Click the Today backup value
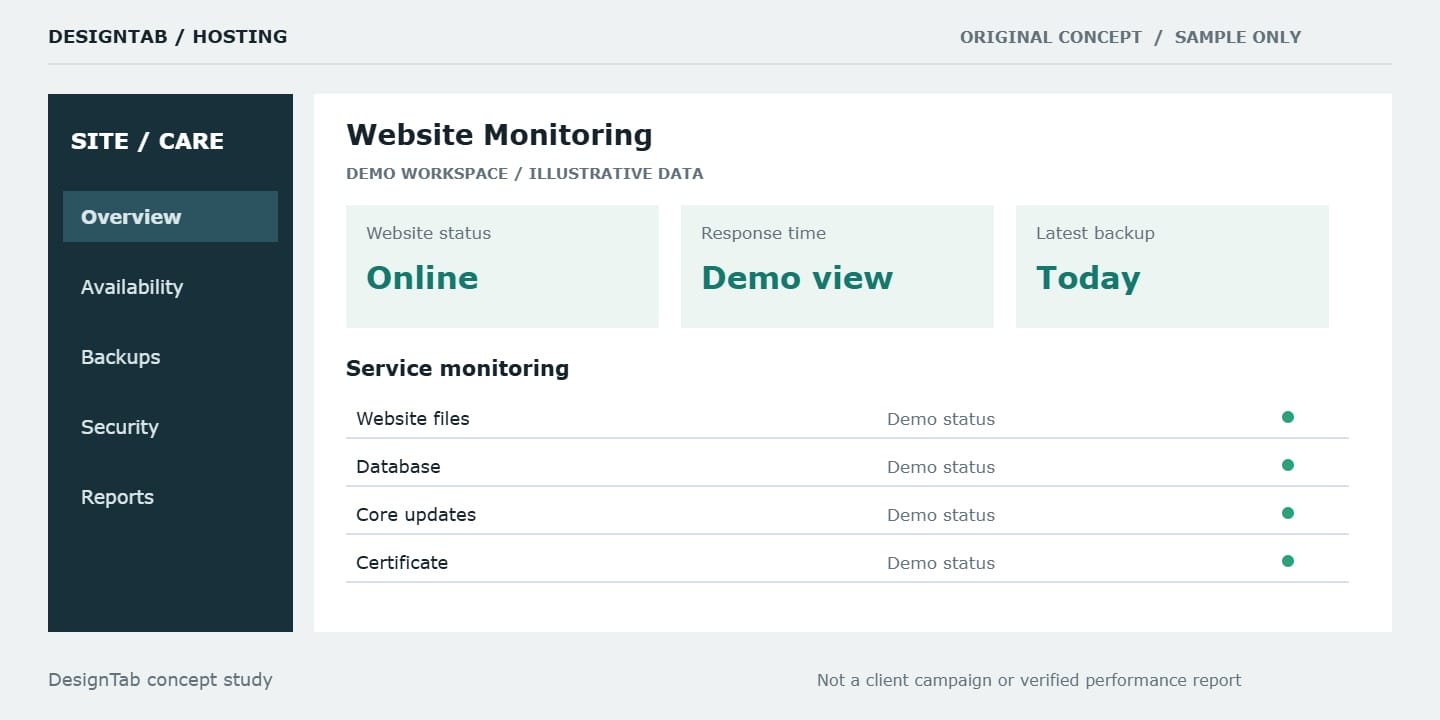The height and width of the screenshot is (720, 1440). pos(1088,278)
